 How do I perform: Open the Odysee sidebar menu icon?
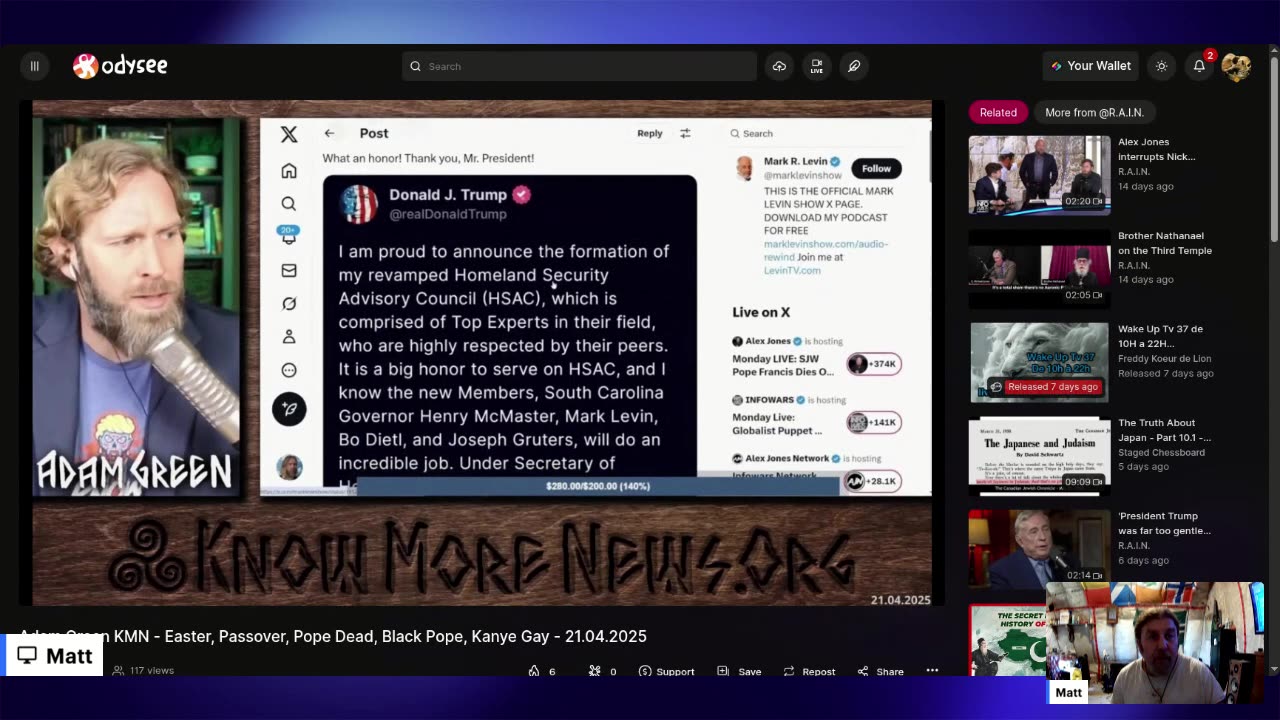click(x=34, y=66)
